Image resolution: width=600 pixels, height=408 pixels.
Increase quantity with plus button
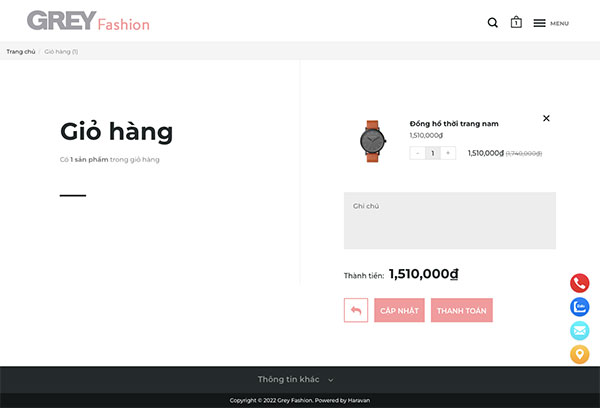(x=448, y=153)
